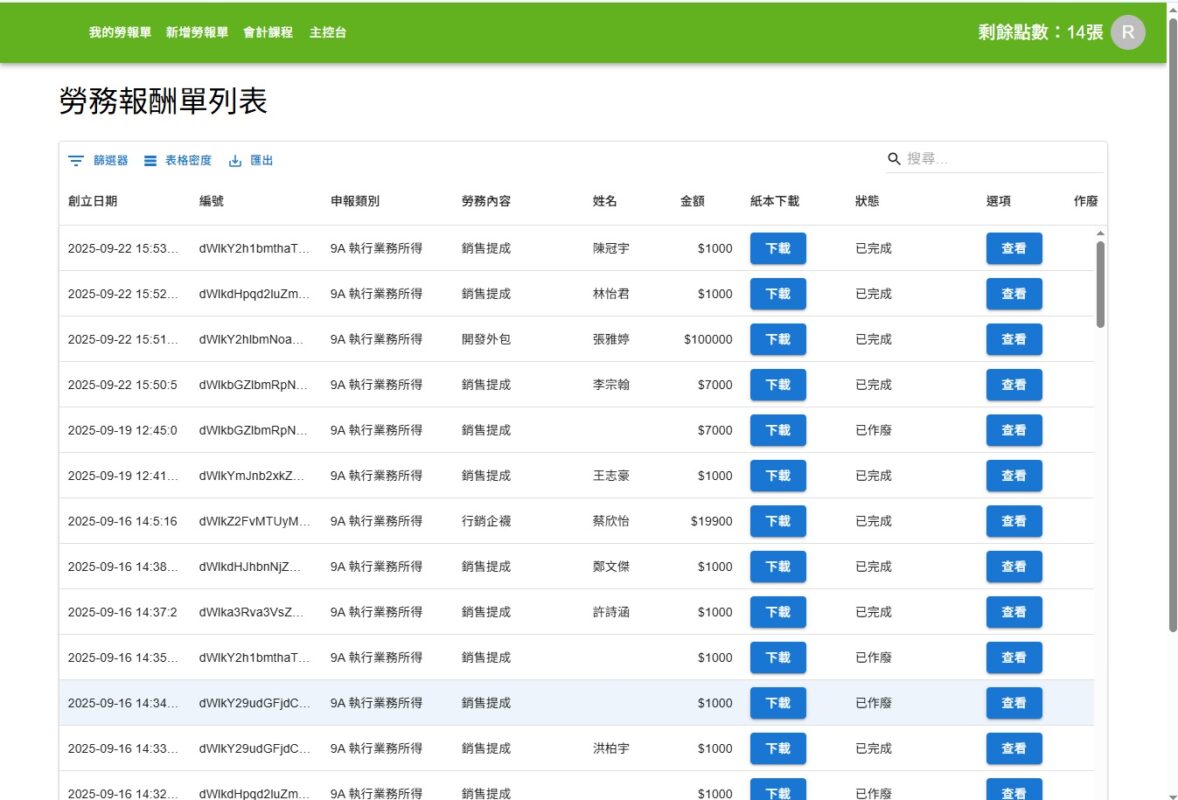Open the R user avatar

1127,32
